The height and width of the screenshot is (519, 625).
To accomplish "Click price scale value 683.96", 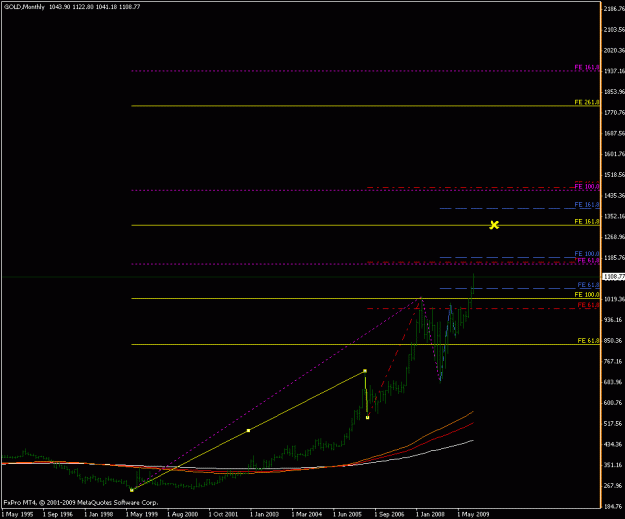I will pyautogui.click(x=614, y=382).
